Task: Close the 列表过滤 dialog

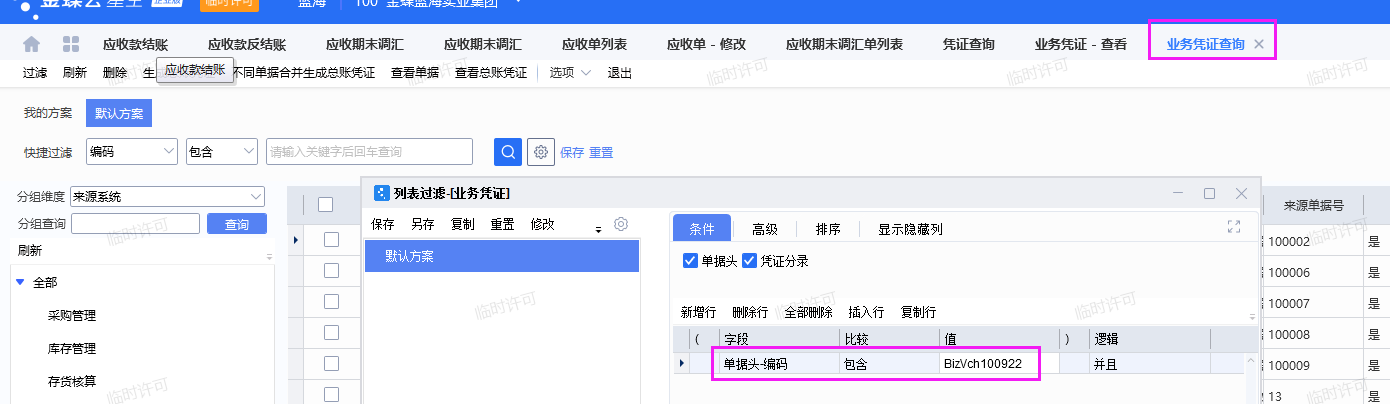Action: point(1241,193)
